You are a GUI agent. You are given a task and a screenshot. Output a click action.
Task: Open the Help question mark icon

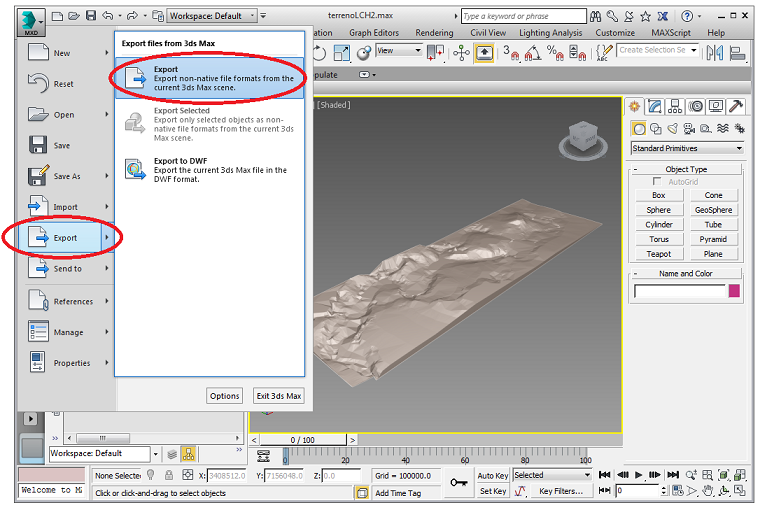[687, 16]
